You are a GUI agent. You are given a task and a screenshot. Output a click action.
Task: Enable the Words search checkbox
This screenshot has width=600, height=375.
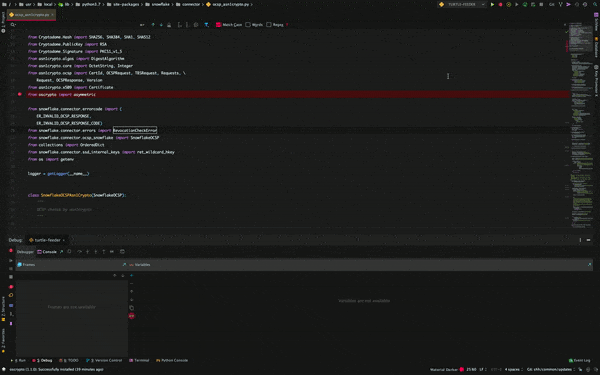248,24
